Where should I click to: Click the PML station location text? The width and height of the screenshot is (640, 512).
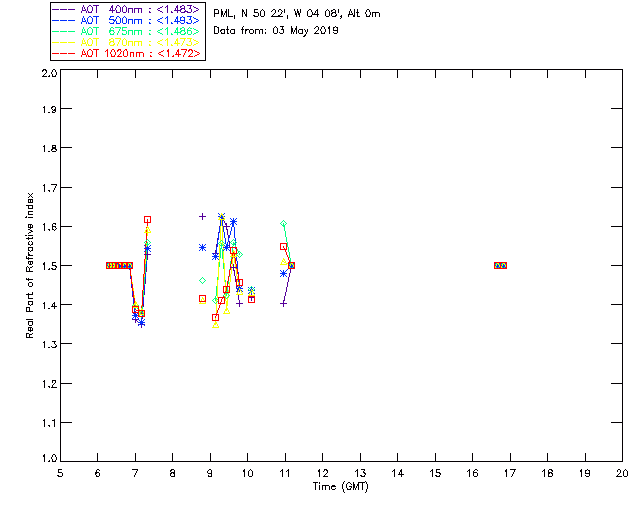click(297, 13)
